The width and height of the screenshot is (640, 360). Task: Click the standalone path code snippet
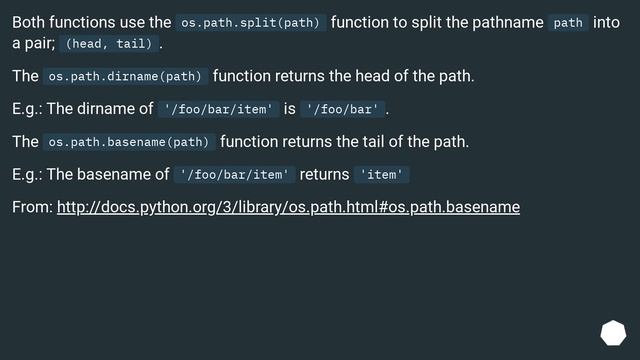pyautogui.click(x=568, y=23)
